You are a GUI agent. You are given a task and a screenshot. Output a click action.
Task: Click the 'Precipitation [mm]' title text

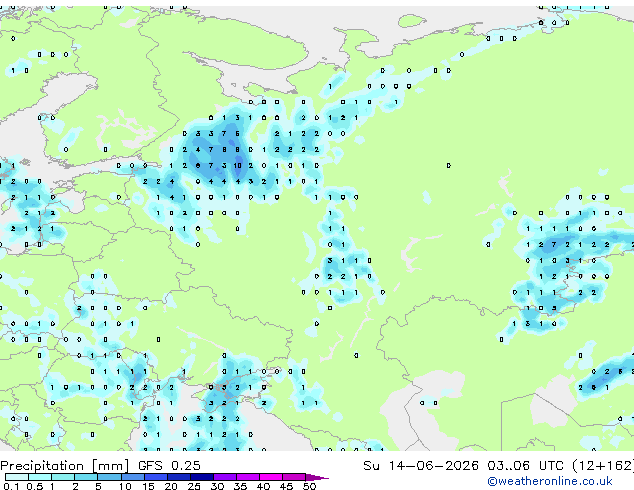(65, 466)
